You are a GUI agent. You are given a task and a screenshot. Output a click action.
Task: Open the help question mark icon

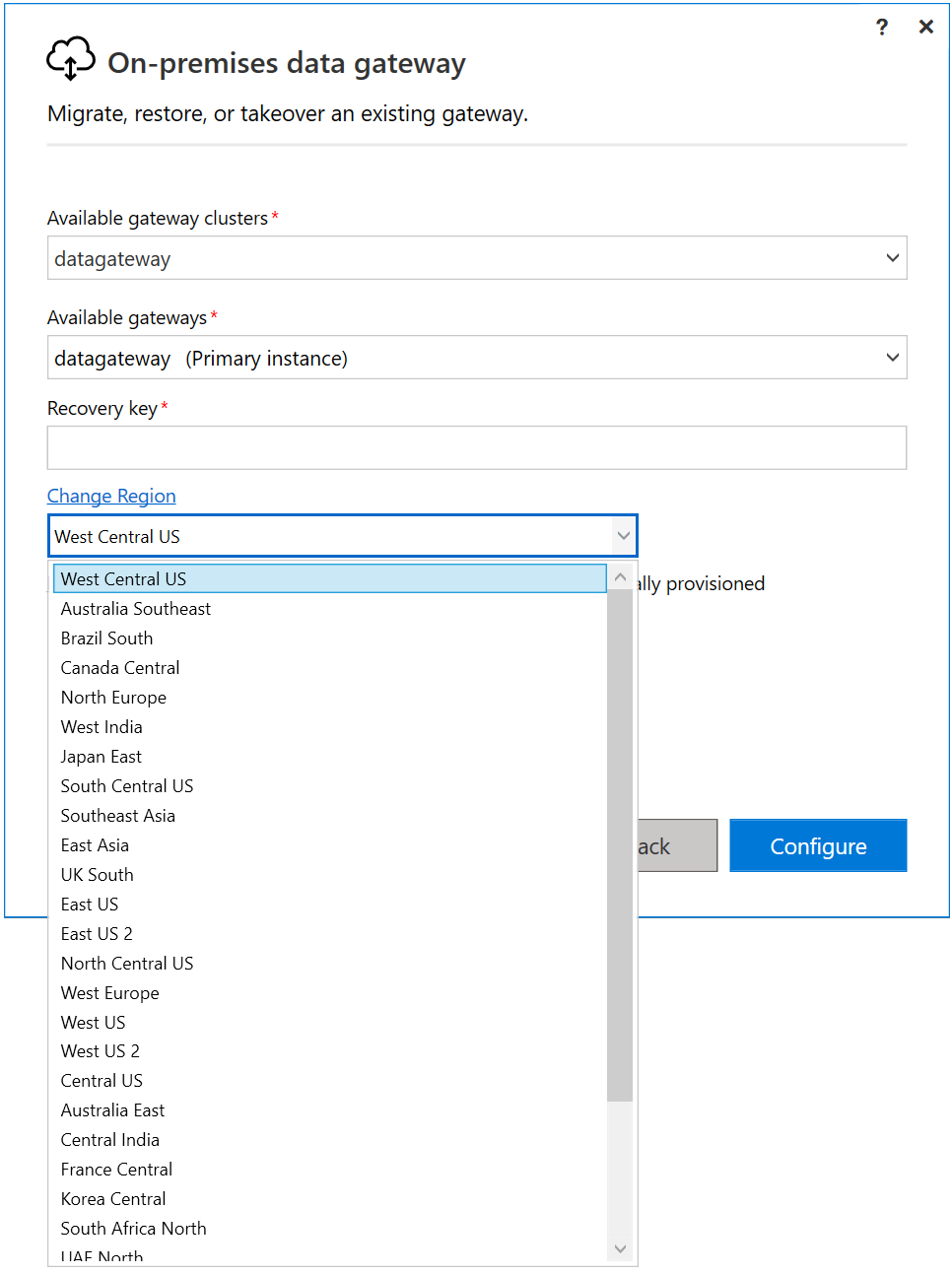click(x=882, y=27)
